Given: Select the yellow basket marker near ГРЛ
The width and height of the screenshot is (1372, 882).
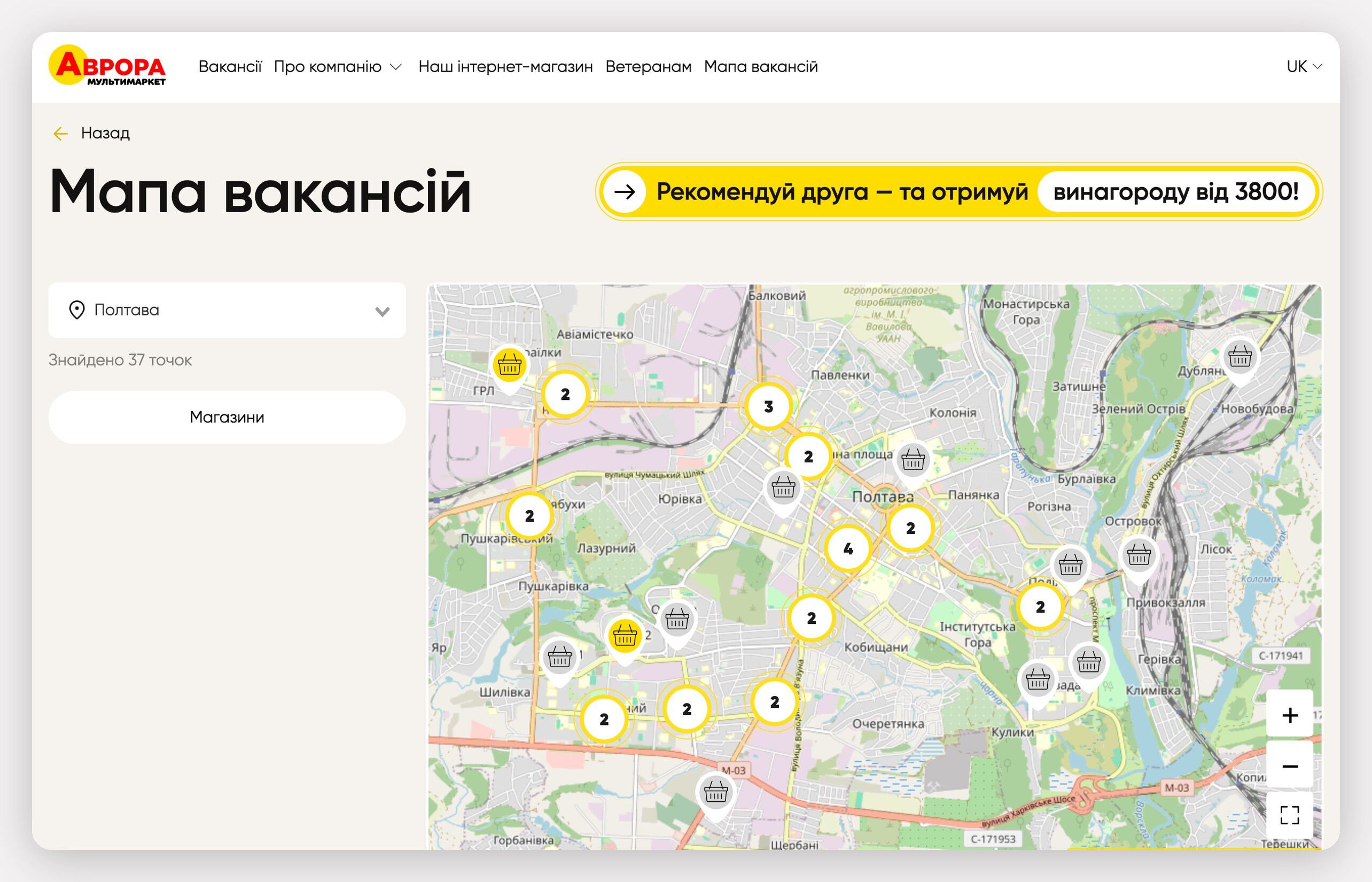Looking at the screenshot, I should tap(509, 367).
